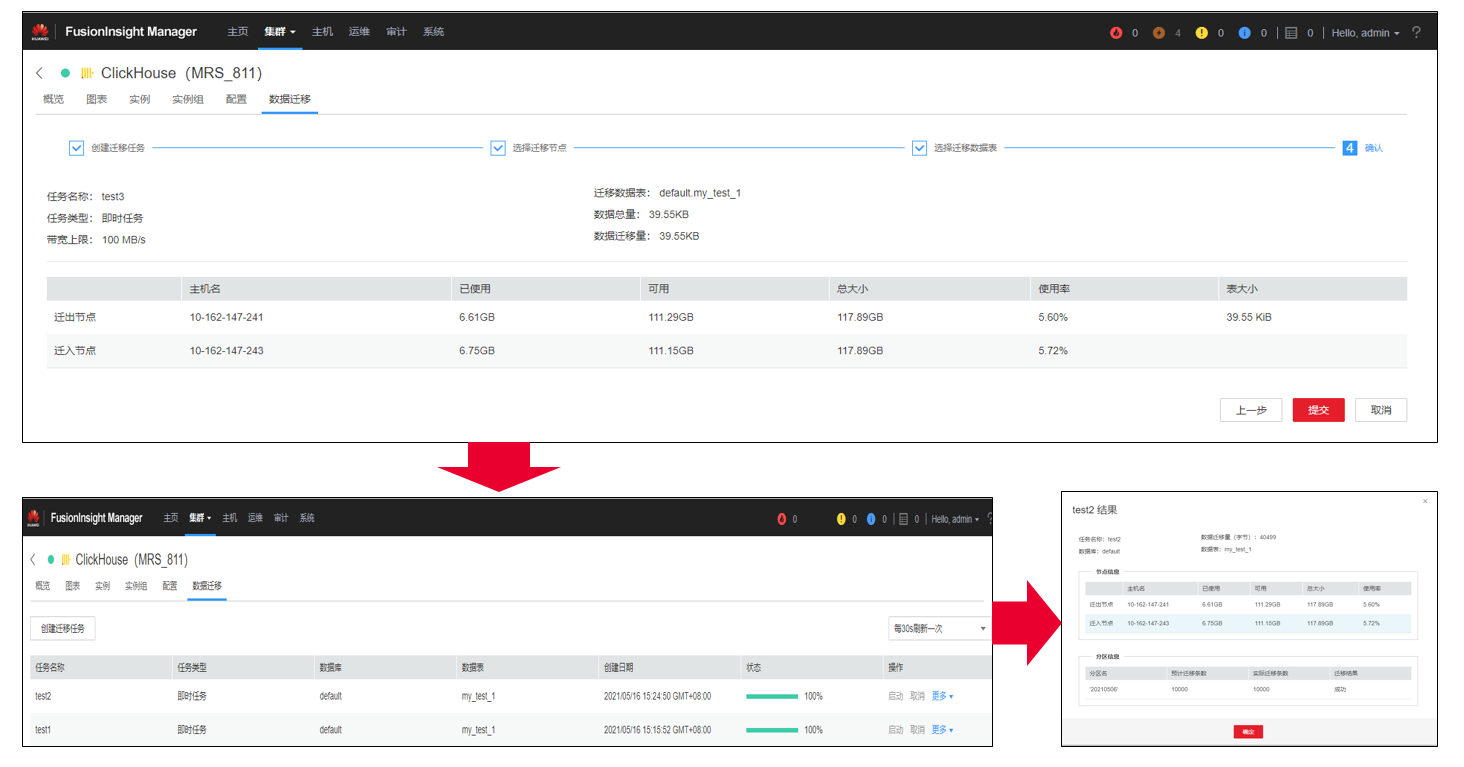Click the test1 task name in the list
The width and height of the screenshot is (1464, 767).
click(x=43, y=730)
